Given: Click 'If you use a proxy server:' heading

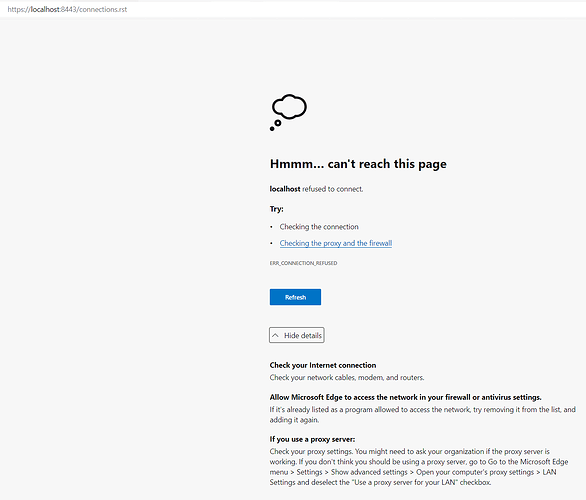Looking at the screenshot, I should pos(312,439).
